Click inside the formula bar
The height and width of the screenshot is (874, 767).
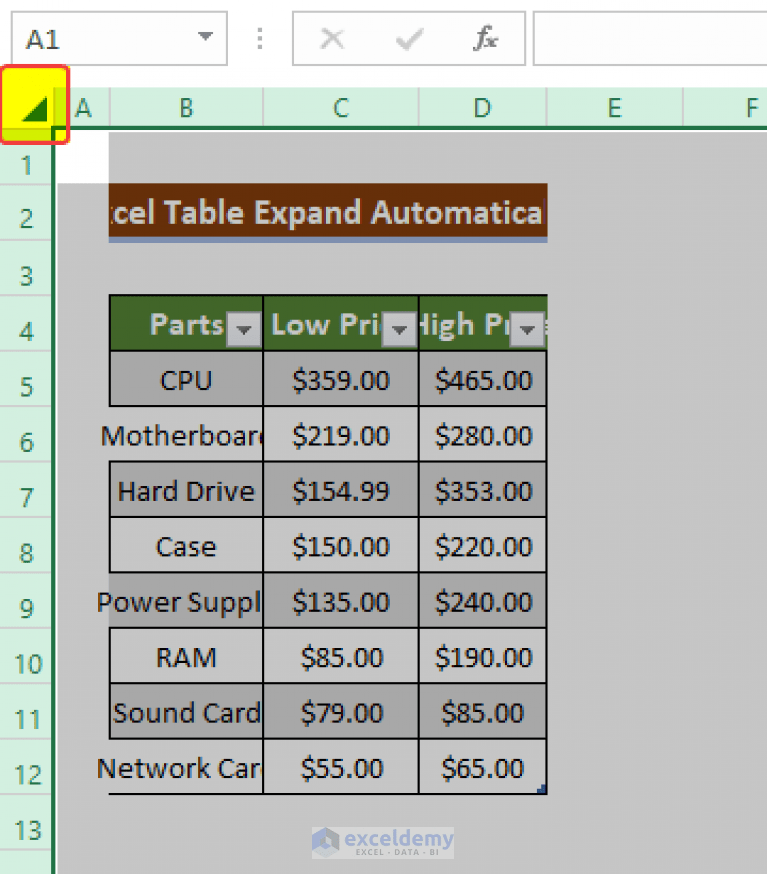pyautogui.click(x=650, y=38)
